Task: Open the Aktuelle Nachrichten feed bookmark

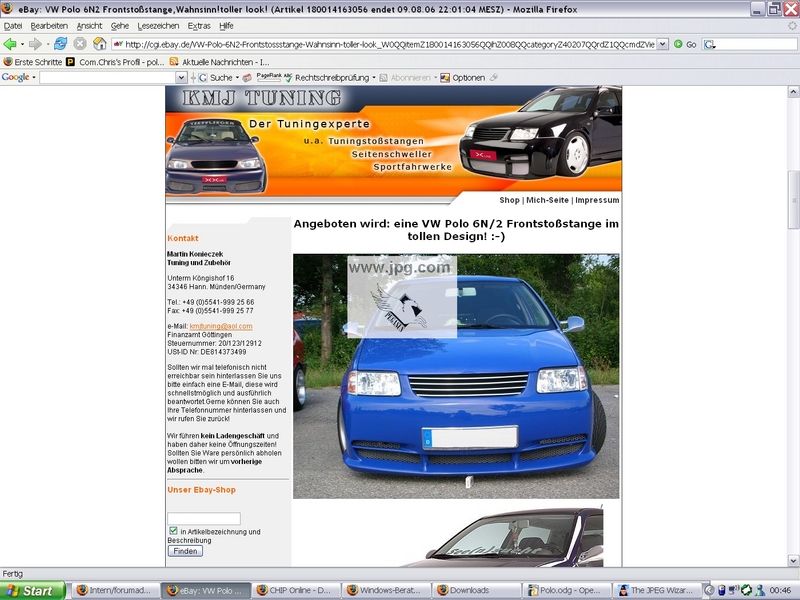Action: [x=219, y=62]
